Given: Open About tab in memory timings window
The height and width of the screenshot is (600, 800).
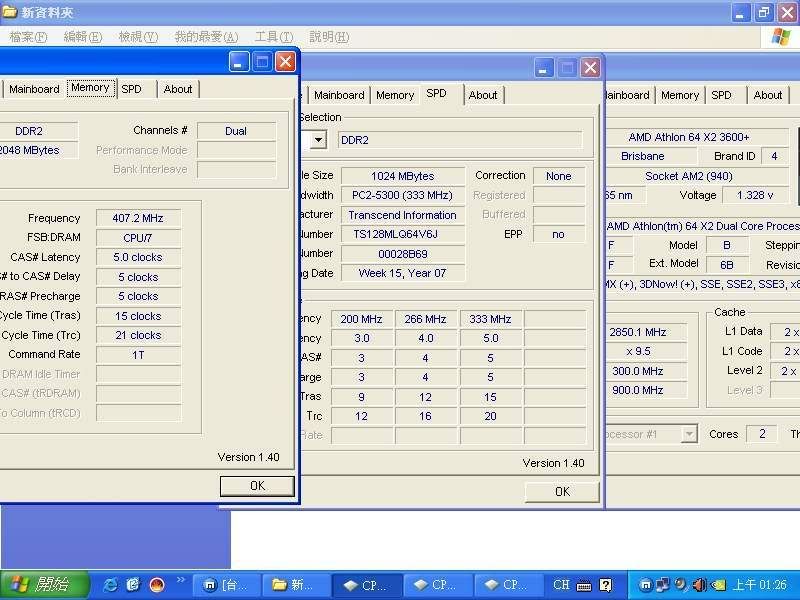Looking at the screenshot, I should click(178, 89).
